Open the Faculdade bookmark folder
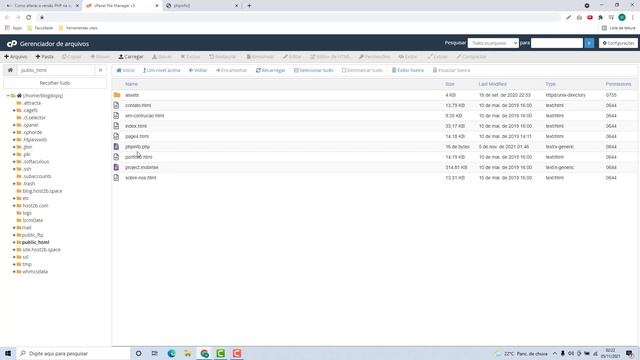The width and height of the screenshot is (640, 360). [x=40, y=28]
